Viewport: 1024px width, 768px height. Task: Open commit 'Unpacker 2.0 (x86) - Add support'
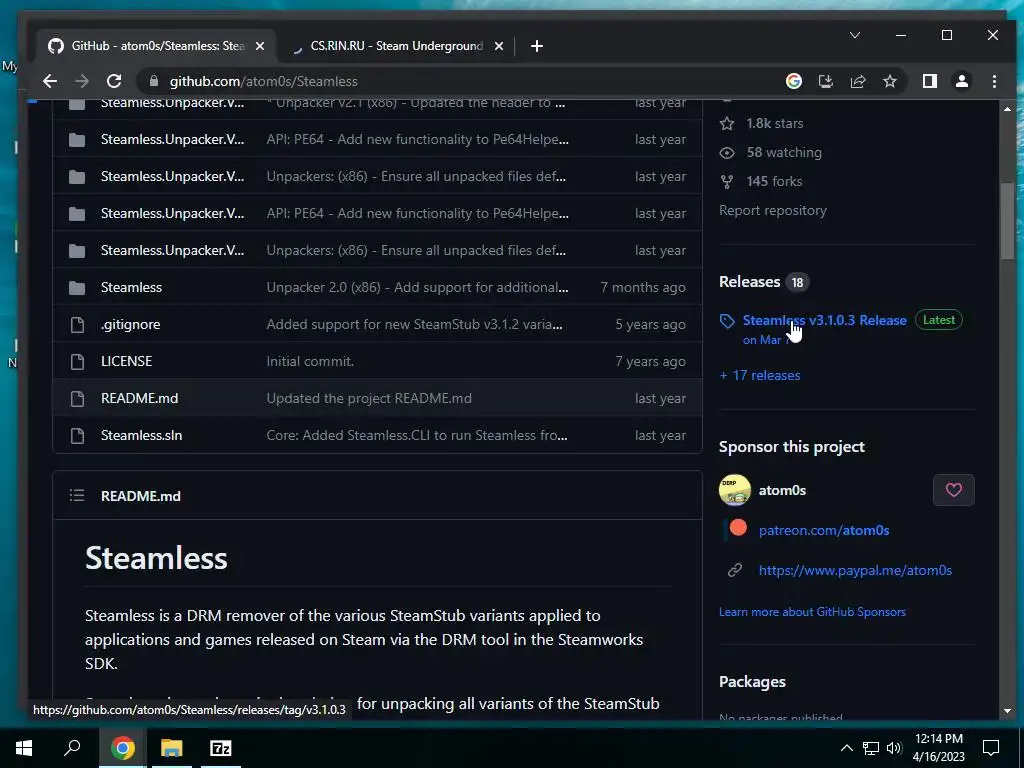point(417,287)
